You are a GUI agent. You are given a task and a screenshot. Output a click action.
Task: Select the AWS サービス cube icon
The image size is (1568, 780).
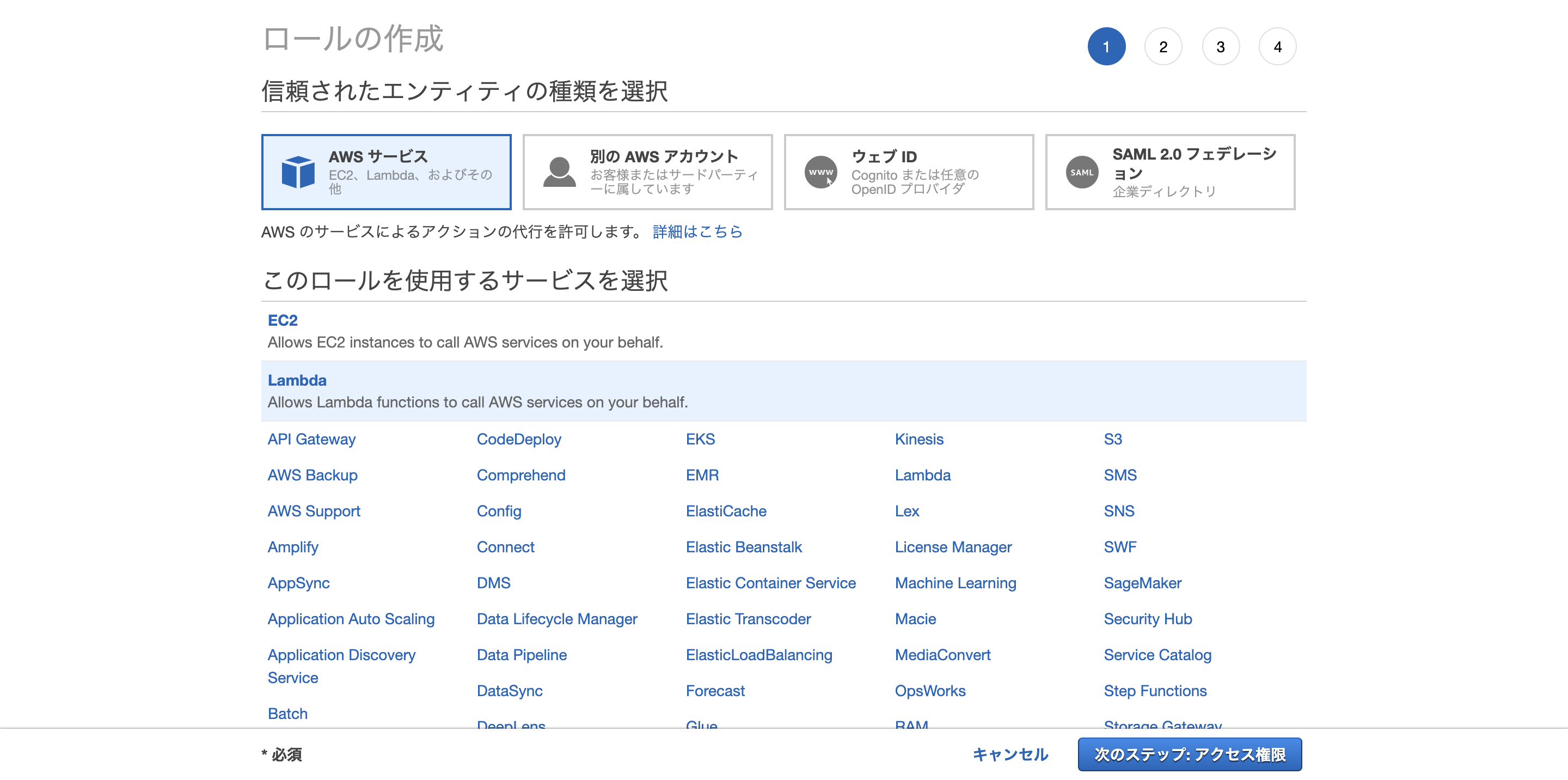click(298, 172)
